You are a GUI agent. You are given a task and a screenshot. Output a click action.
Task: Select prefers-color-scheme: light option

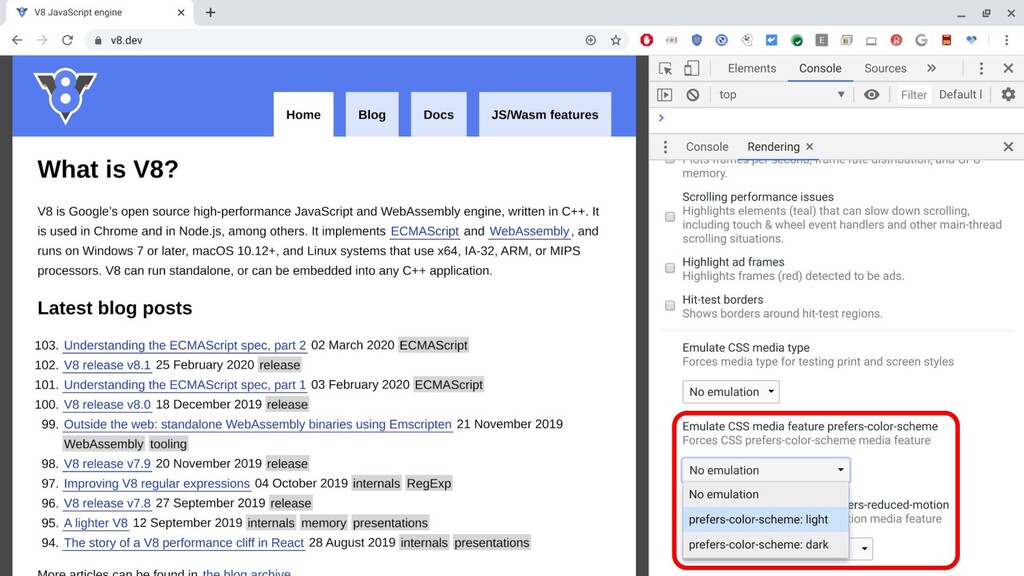click(x=765, y=520)
